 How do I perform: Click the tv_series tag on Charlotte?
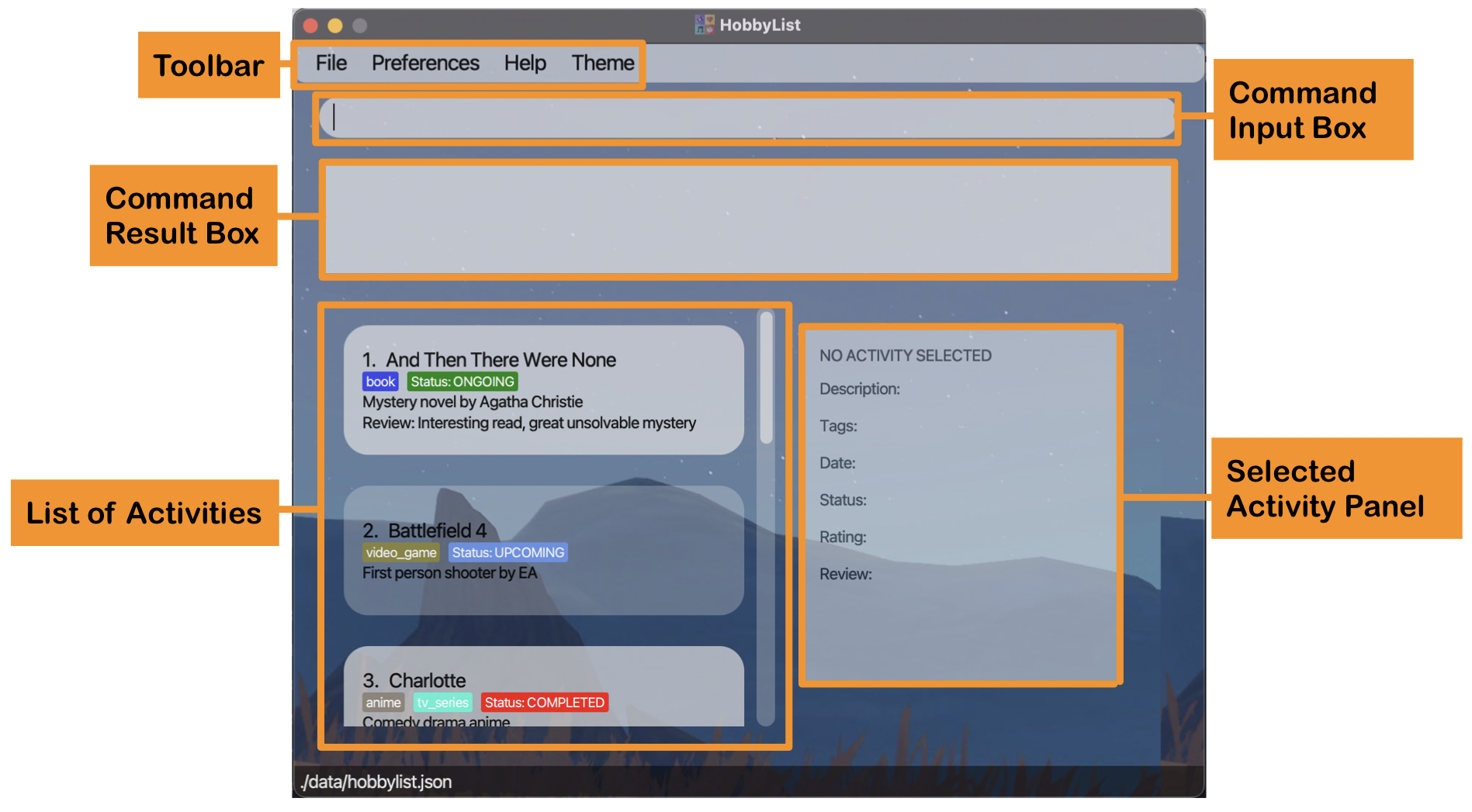point(443,703)
